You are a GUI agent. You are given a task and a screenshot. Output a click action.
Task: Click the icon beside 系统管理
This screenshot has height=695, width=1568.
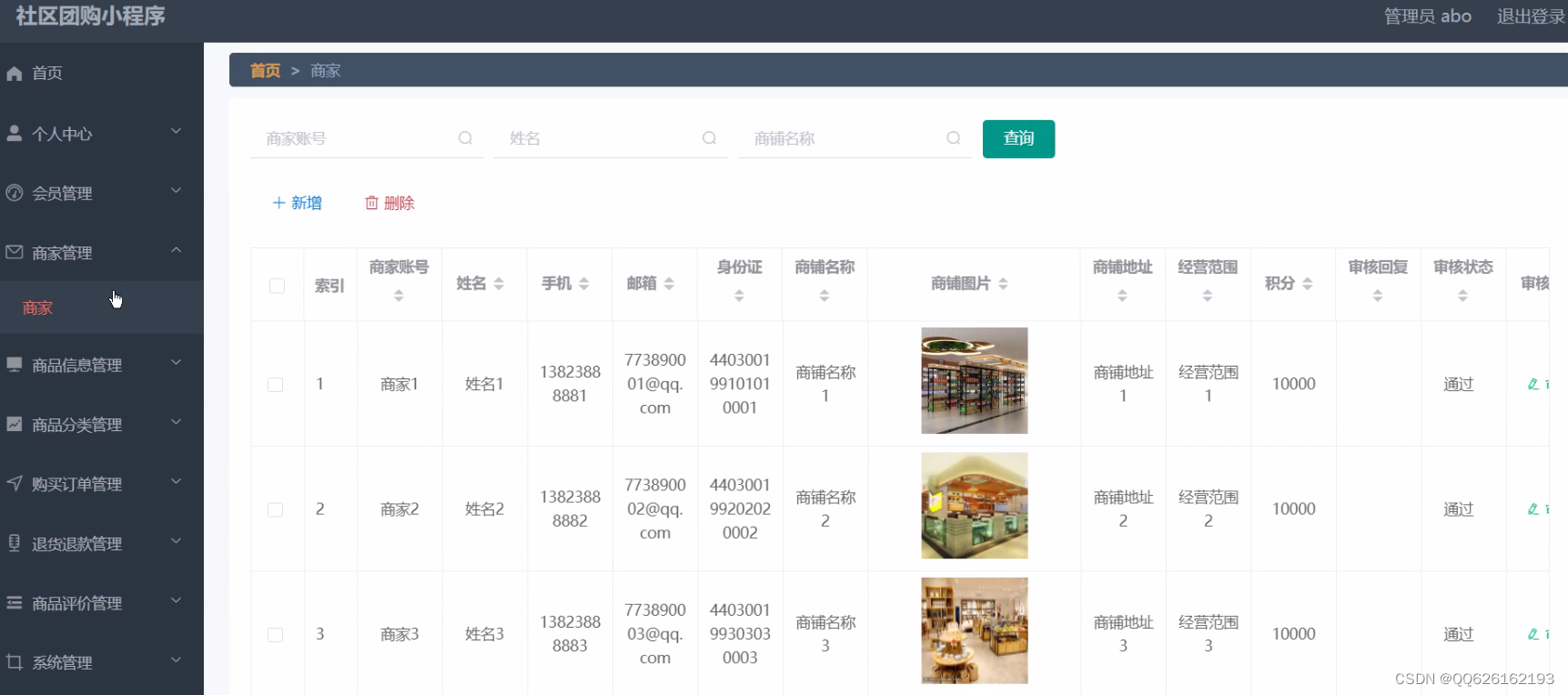click(15, 662)
